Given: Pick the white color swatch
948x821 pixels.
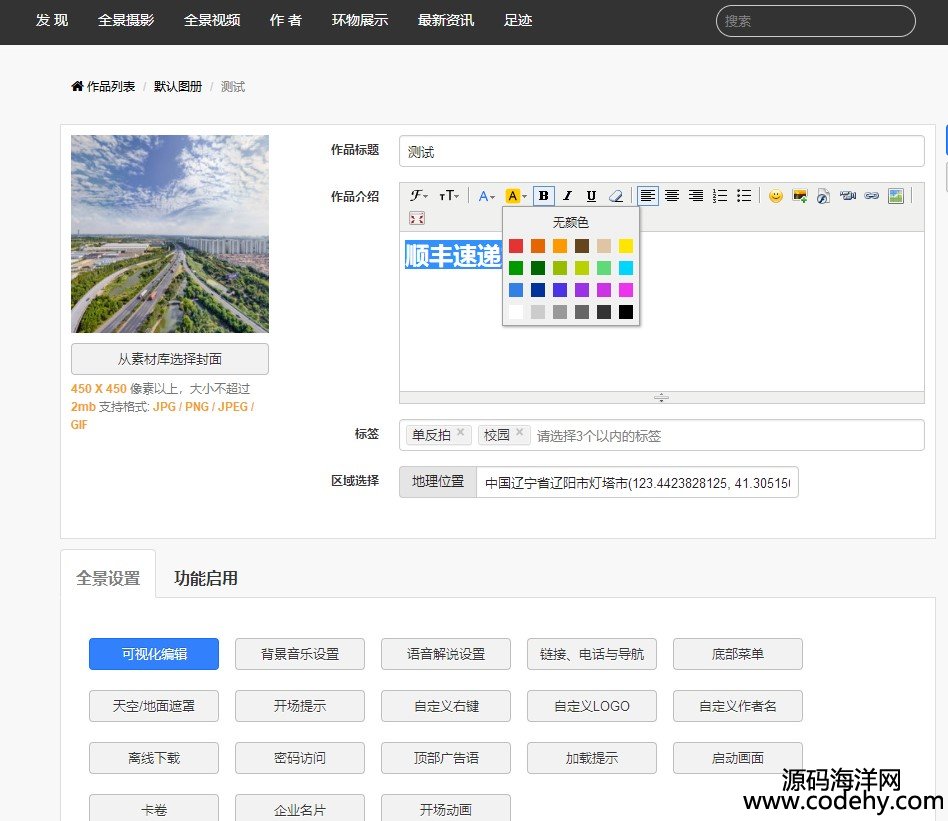Looking at the screenshot, I should coord(516,312).
